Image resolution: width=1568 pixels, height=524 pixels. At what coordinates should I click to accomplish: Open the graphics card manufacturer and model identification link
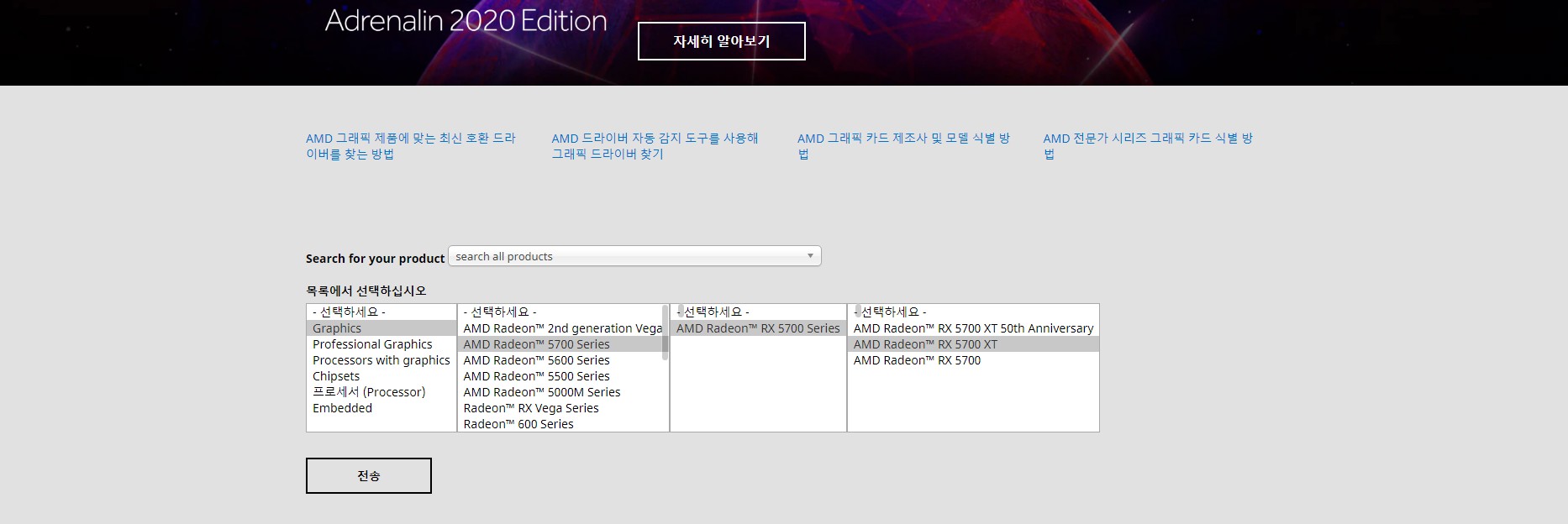pos(904,146)
